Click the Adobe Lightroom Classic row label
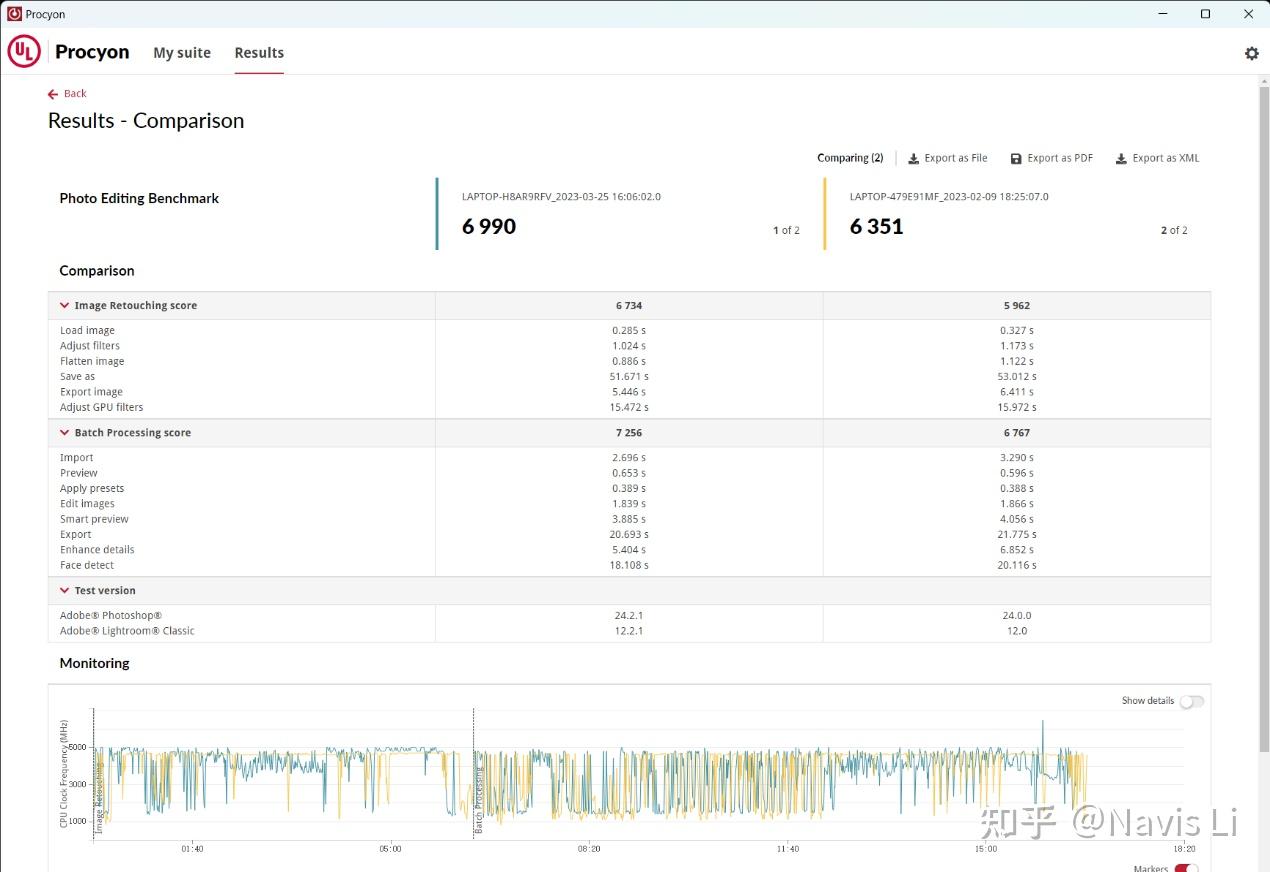1270x872 pixels. (x=127, y=631)
